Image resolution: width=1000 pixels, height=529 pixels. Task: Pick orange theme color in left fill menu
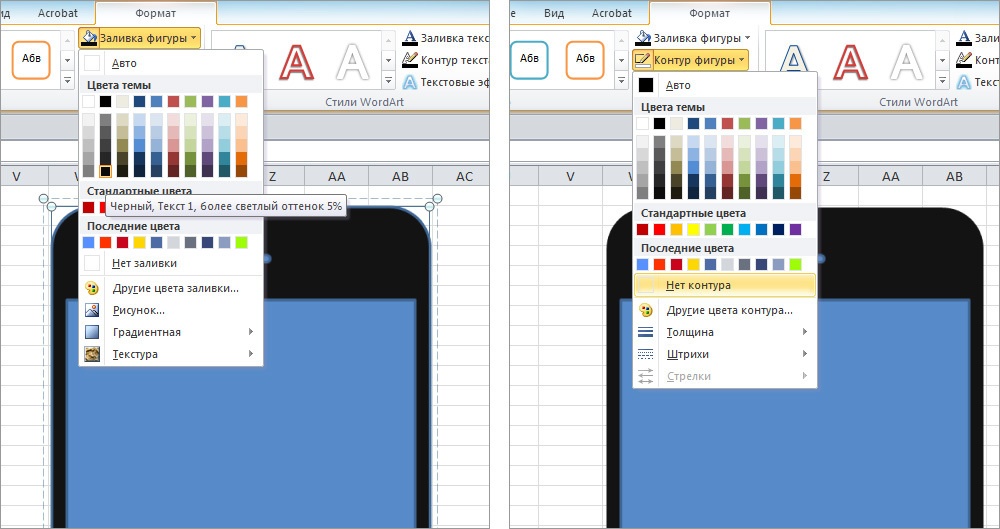241,101
